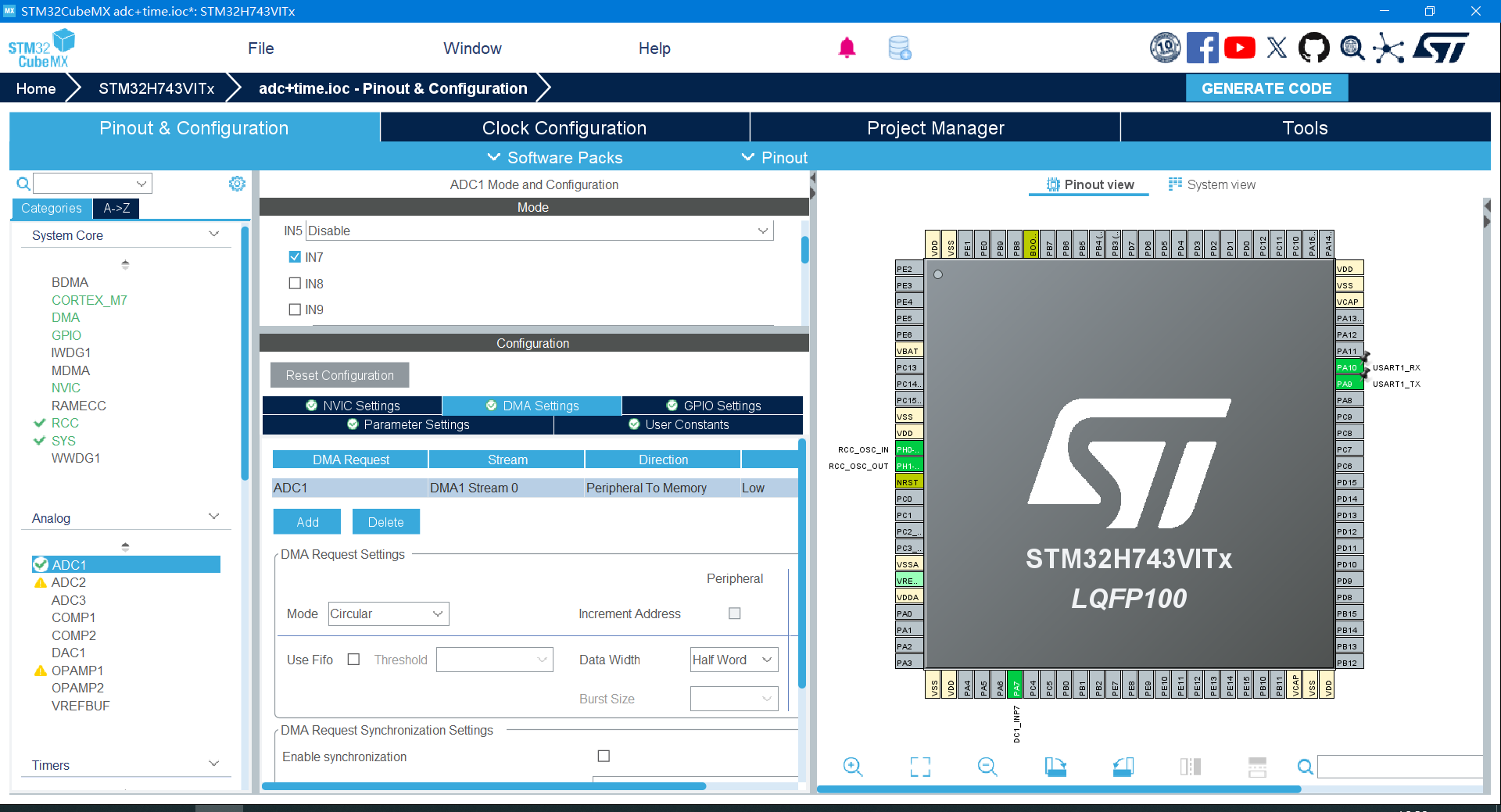Open the ST community network icon
1501x812 pixels.
1388,48
